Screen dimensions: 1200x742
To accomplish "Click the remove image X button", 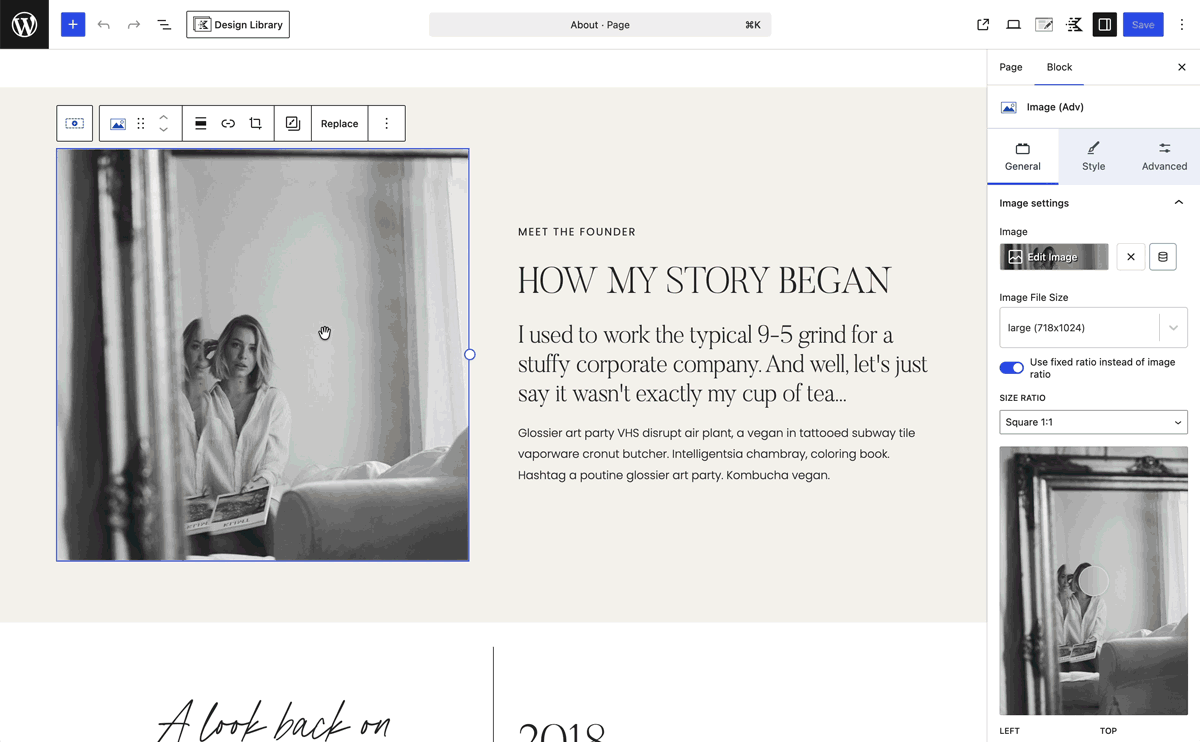I will click(1131, 257).
